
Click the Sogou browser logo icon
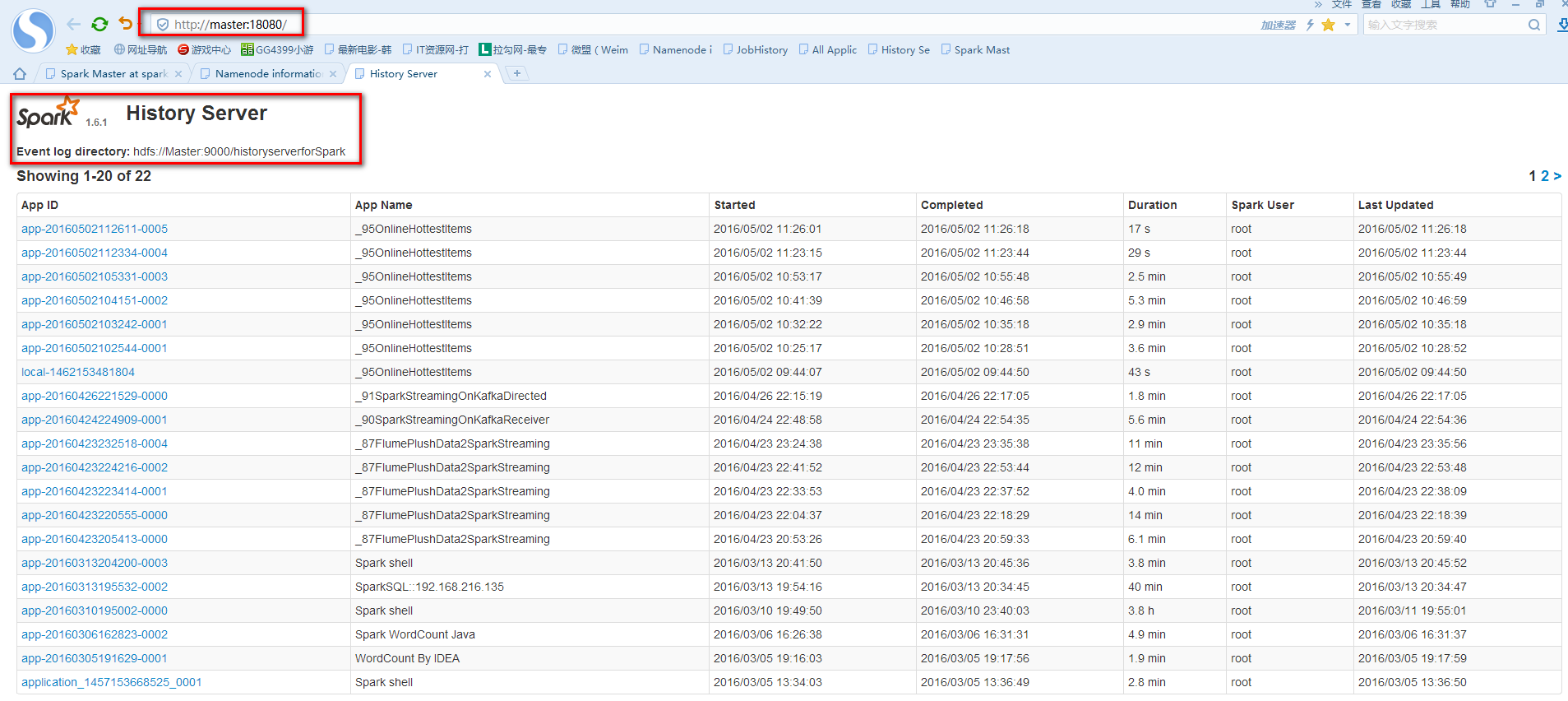pos(33,30)
